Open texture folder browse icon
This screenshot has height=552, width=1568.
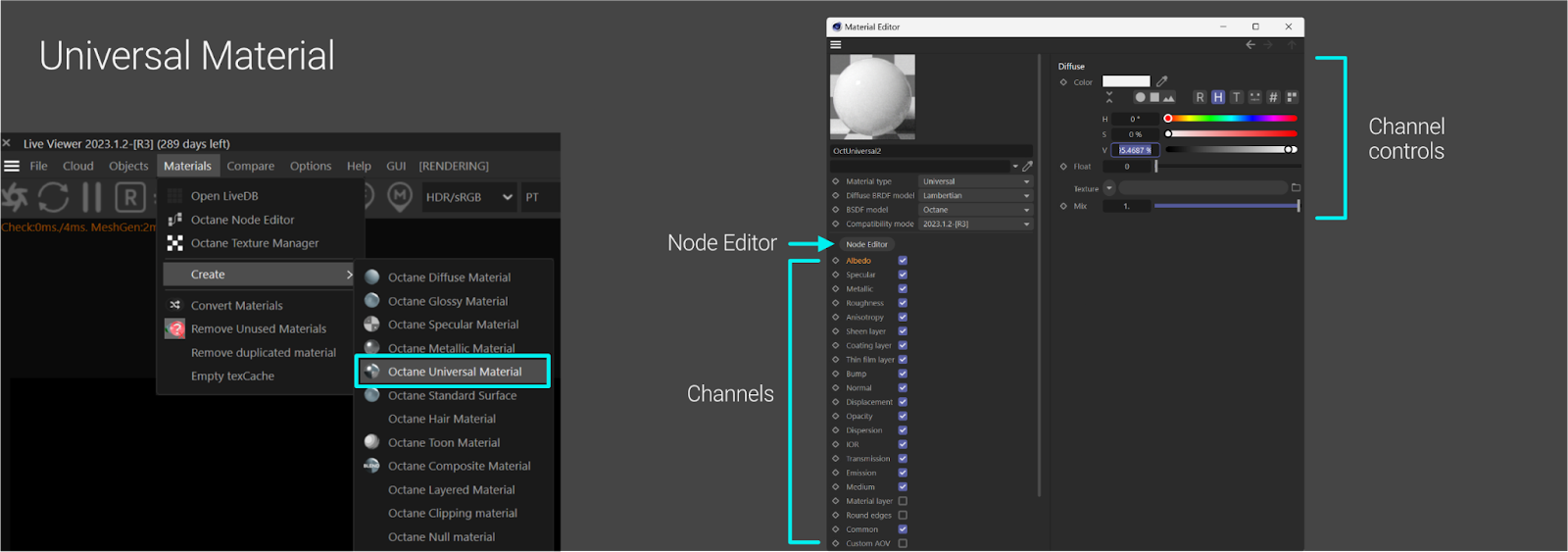click(1296, 188)
